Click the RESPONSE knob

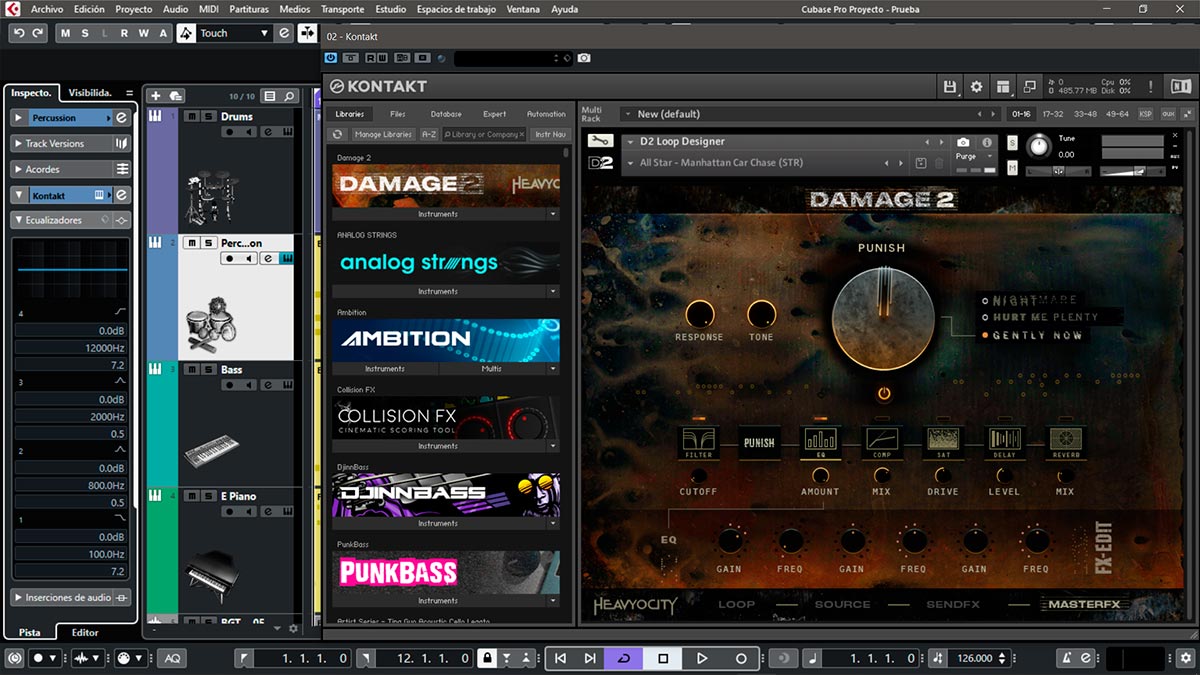tap(699, 315)
